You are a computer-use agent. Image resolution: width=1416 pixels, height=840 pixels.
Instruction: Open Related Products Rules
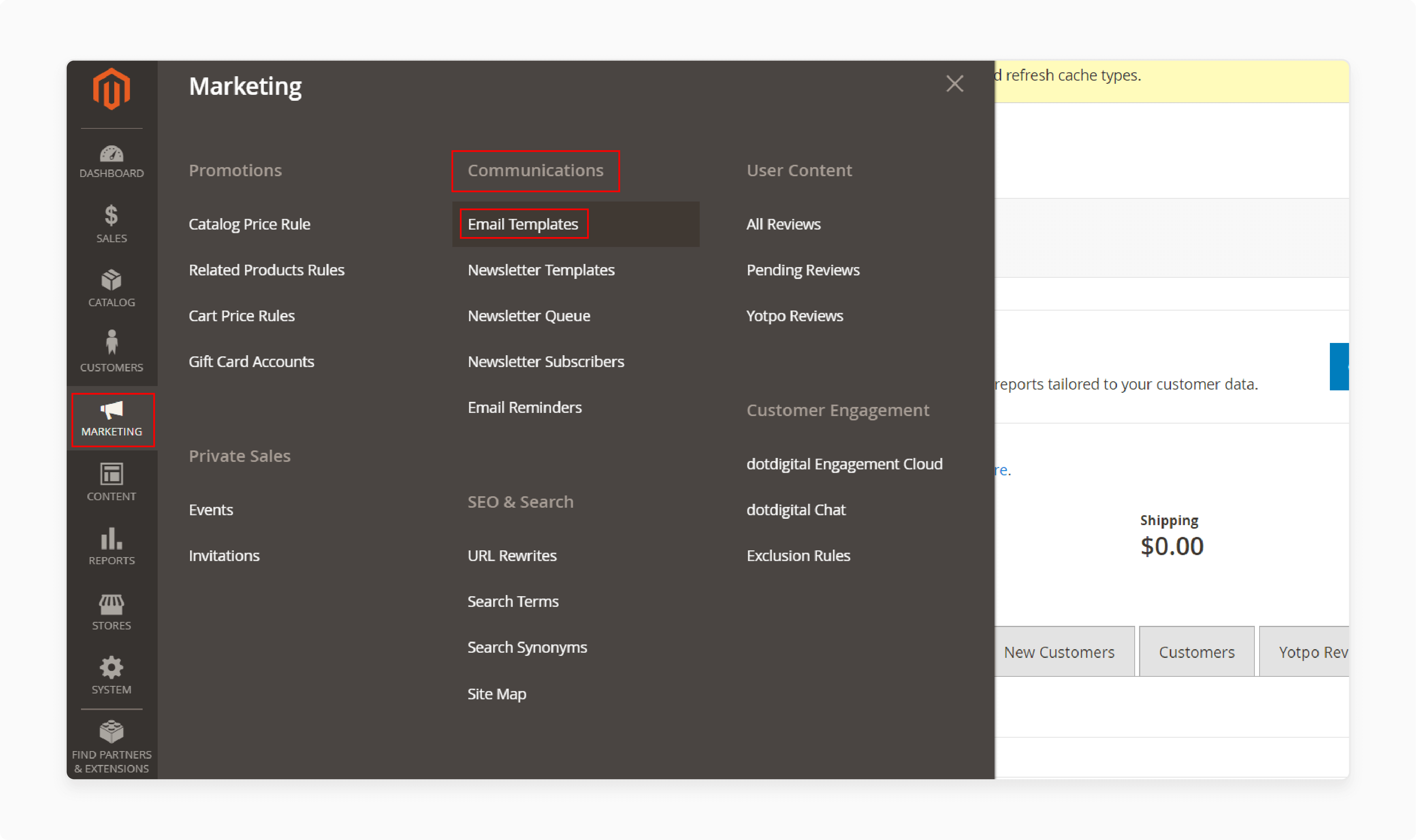click(267, 270)
